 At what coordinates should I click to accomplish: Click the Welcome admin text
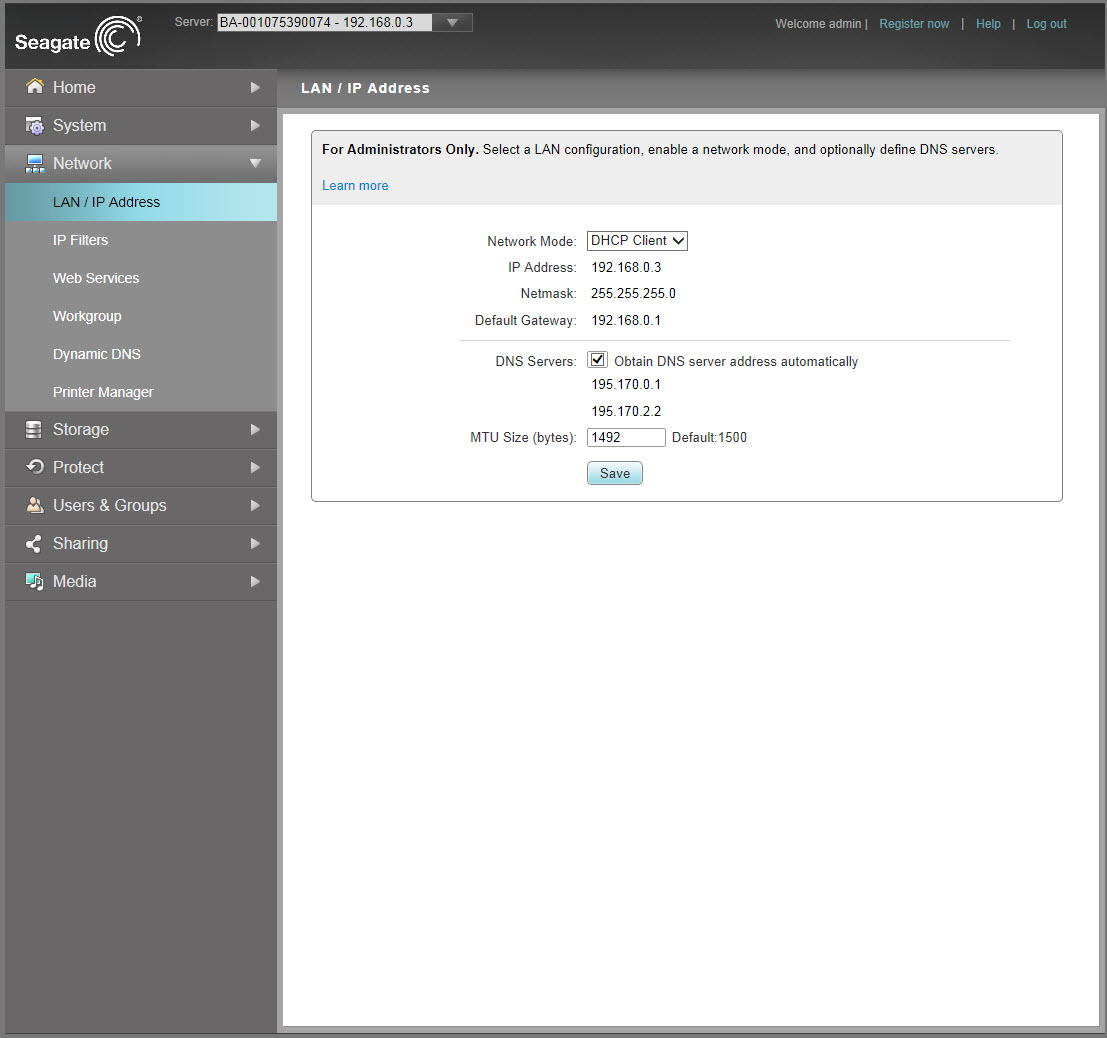point(818,24)
